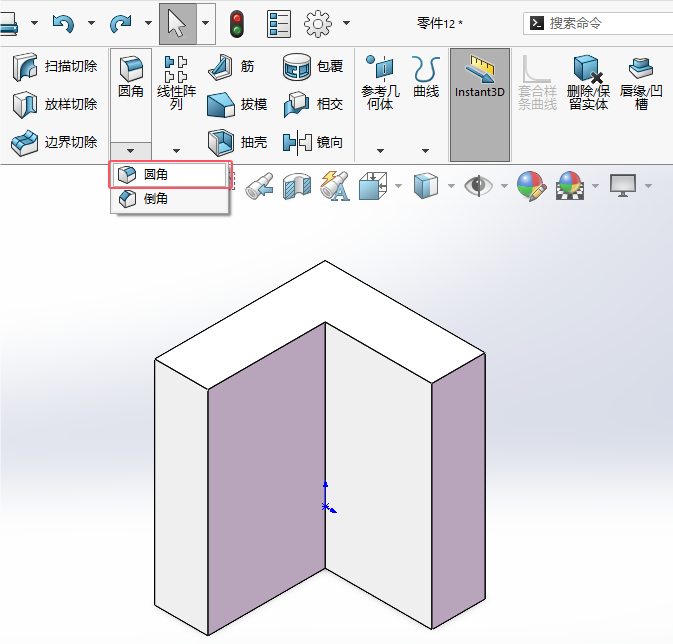
Task: Select the left purple face of the model
Action: coord(266,477)
